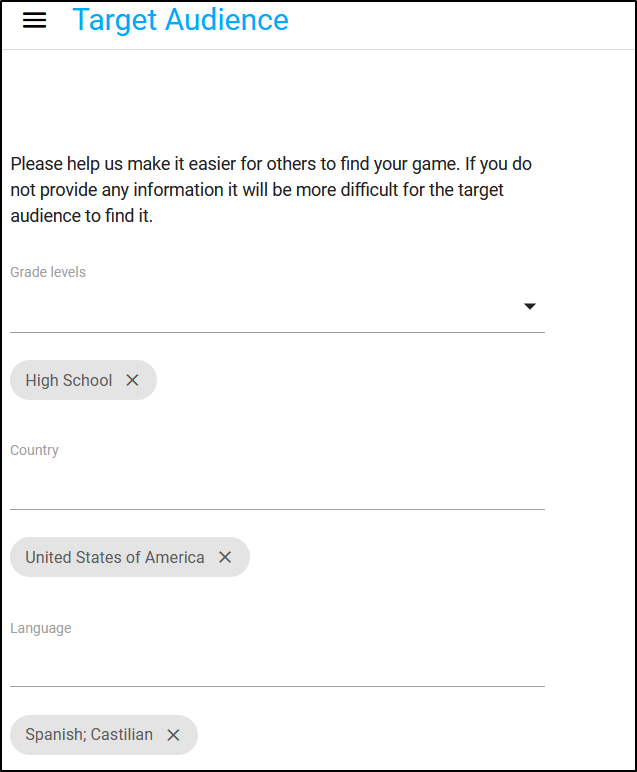Click the Language field label
This screenshot has height=772, width=637.
[41, 628]
